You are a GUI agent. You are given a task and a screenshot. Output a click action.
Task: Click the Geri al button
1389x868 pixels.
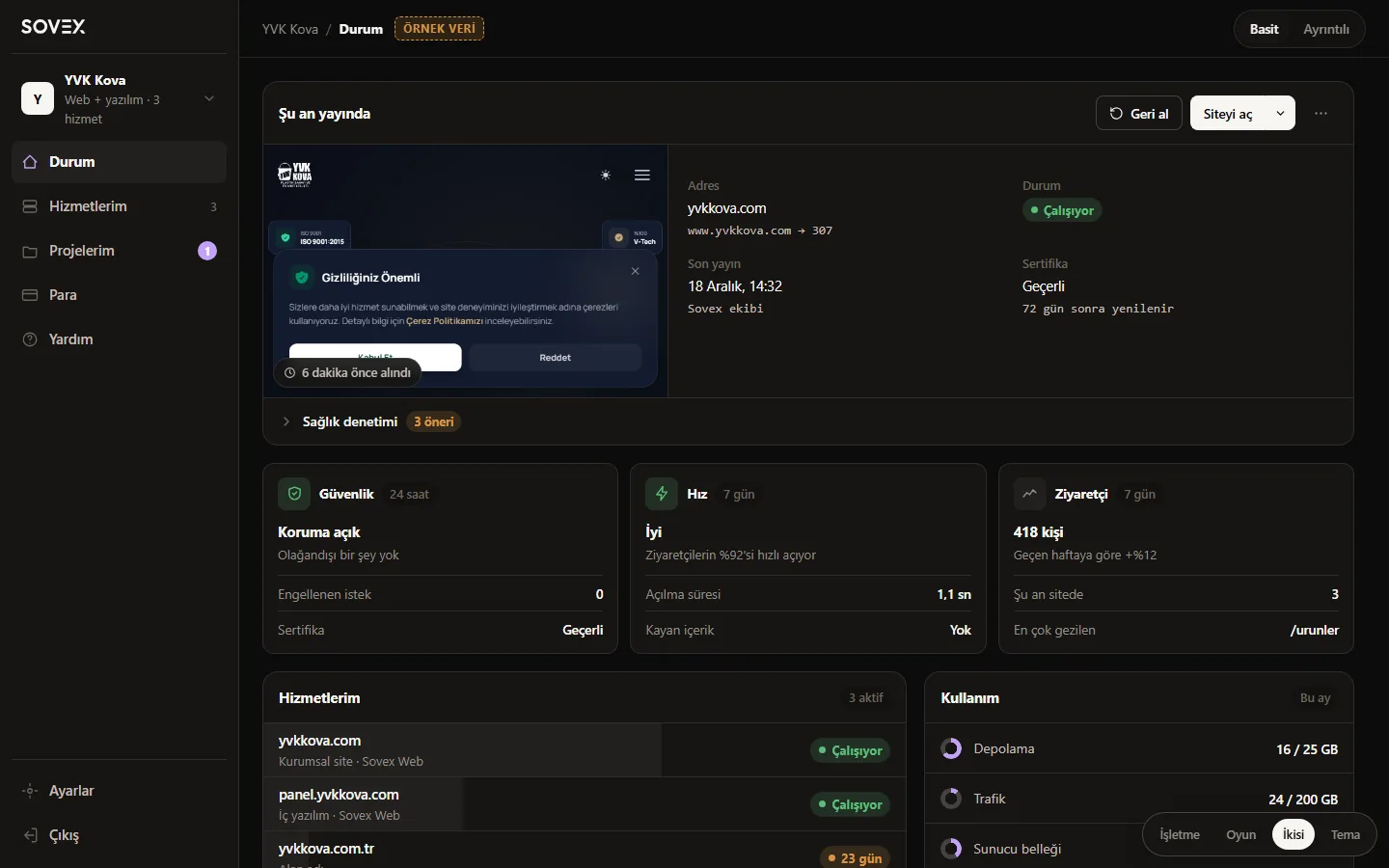[1139, 114]
